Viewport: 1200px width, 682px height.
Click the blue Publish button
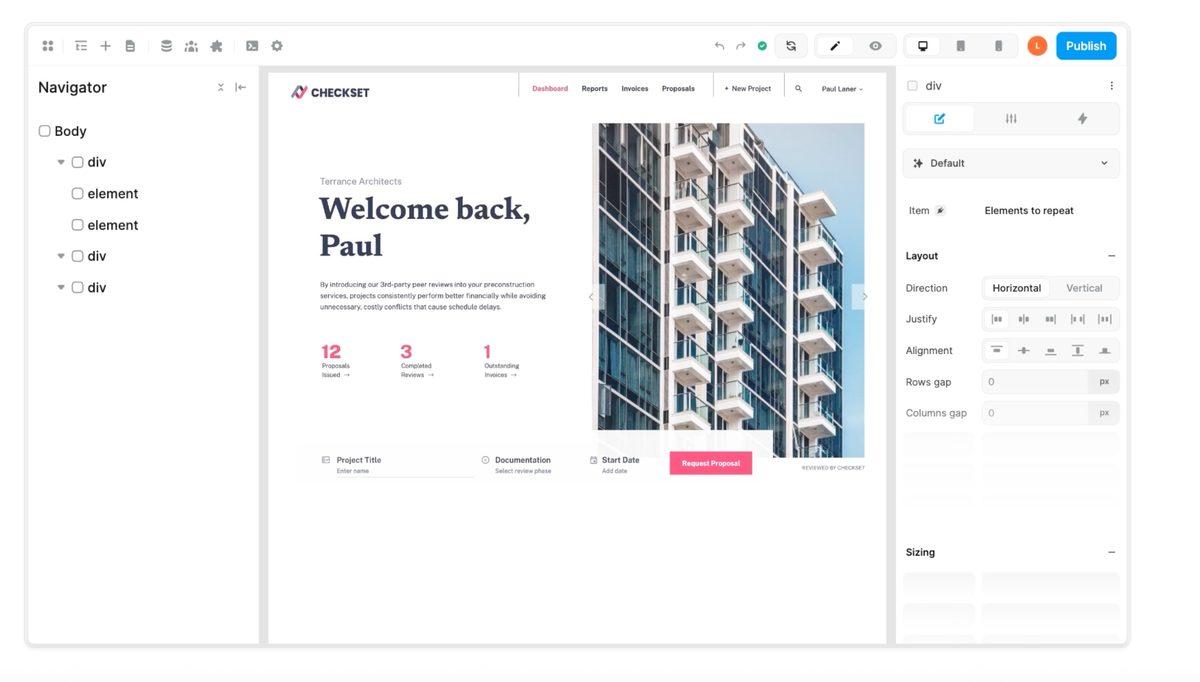pyautogui.click(x=1086, y=46)
